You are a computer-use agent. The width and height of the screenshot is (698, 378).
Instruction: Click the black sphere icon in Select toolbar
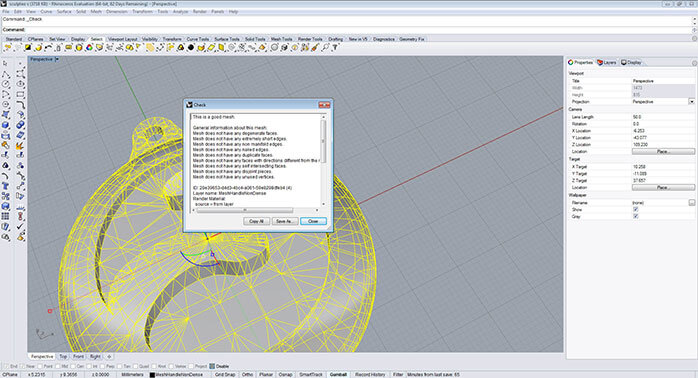click(x=191, y=47)
